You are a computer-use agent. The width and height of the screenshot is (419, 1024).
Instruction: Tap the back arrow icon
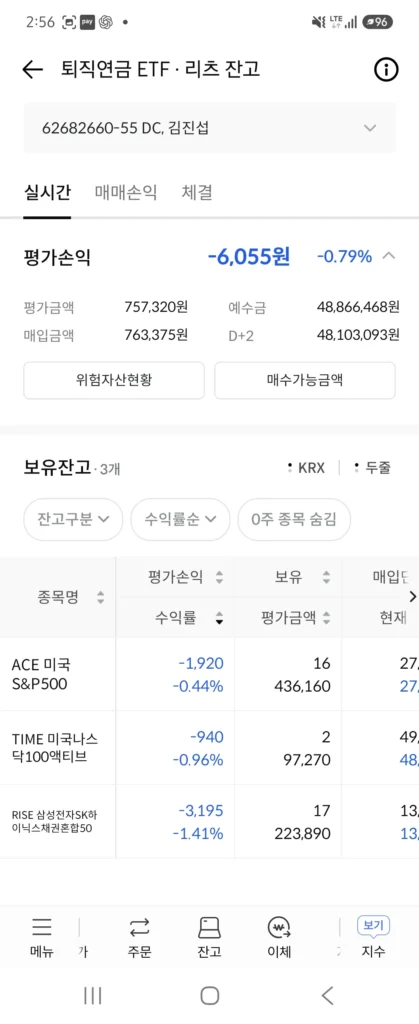[32, 69]
